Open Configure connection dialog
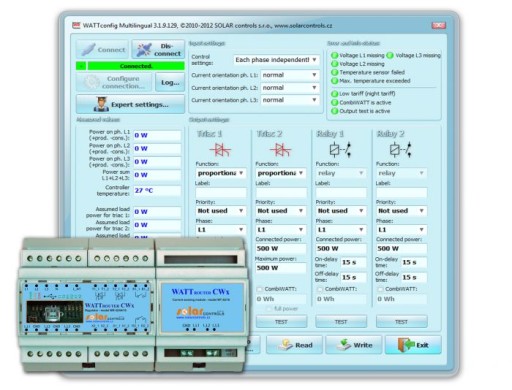This screenshot has width=512, height=390. click(x=114, y=82)
